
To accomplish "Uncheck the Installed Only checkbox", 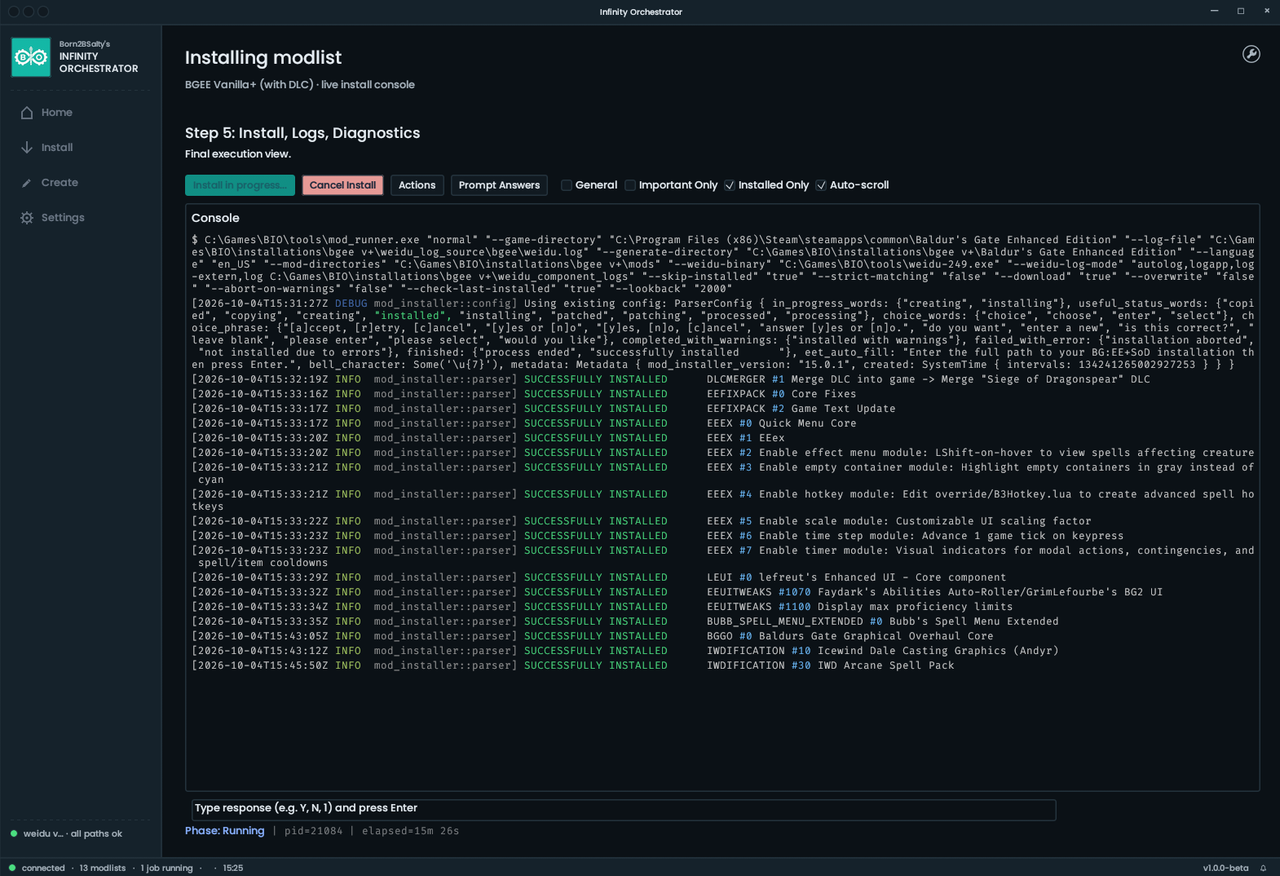I will [730, 185].
